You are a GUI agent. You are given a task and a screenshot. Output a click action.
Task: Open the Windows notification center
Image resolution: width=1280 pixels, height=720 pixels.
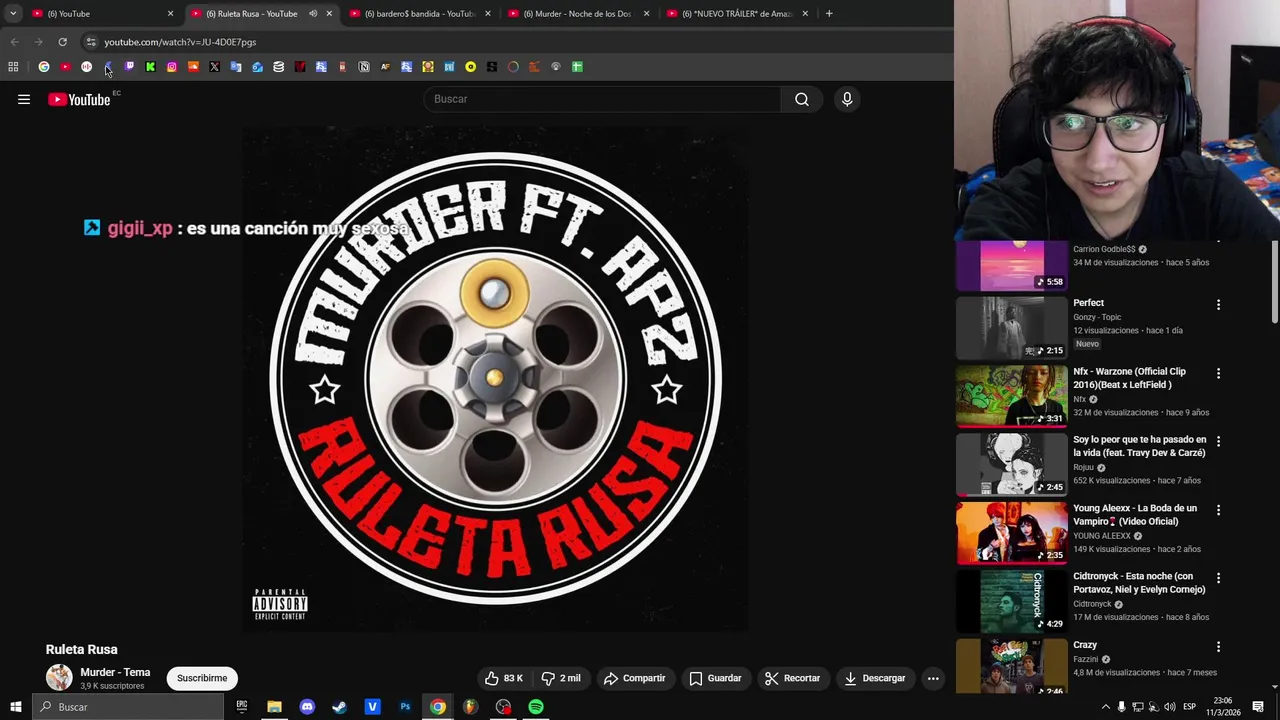click(1258, 707)
